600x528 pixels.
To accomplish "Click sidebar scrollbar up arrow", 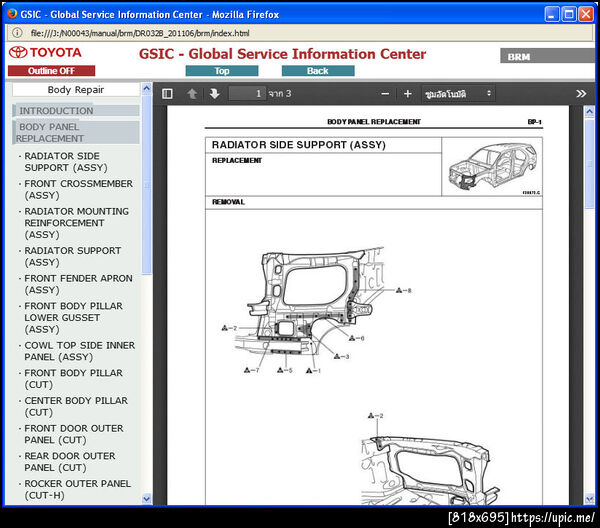I will pos(147,88).
